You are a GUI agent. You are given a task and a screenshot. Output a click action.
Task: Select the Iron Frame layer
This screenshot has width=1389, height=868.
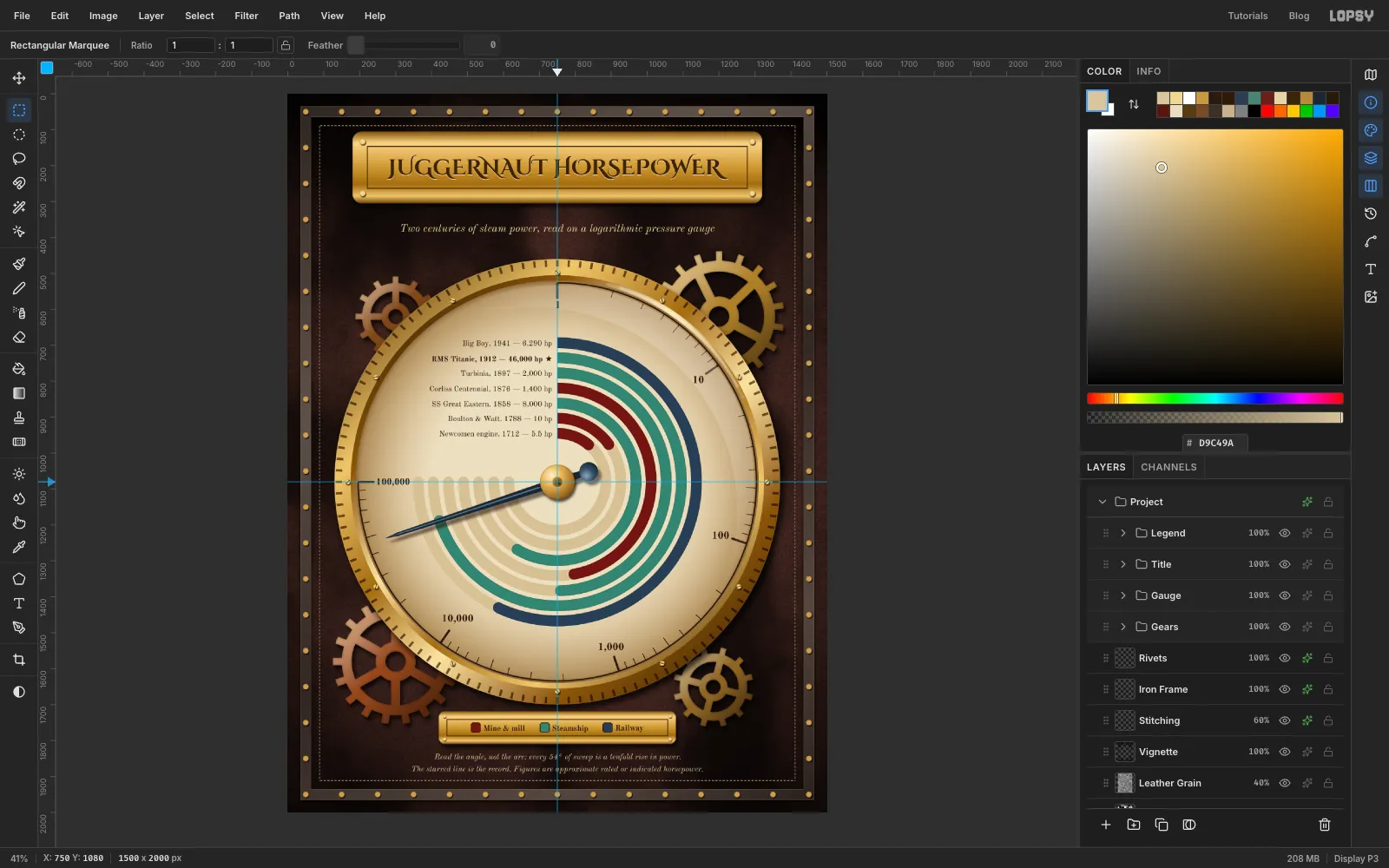pos(1215,689)
